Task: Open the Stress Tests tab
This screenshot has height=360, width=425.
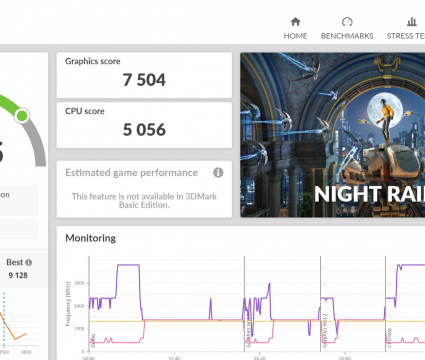Action: click(406, 28)
